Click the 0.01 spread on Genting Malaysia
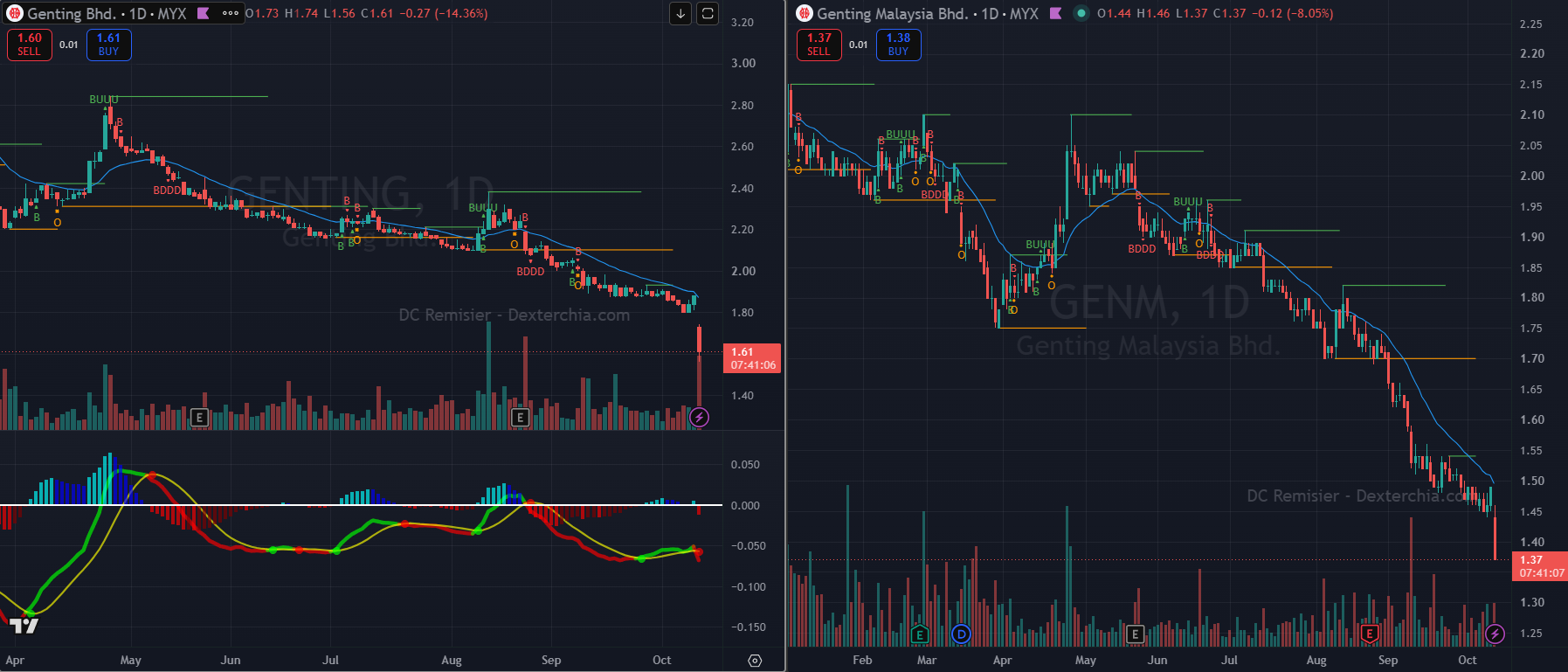 859,45
